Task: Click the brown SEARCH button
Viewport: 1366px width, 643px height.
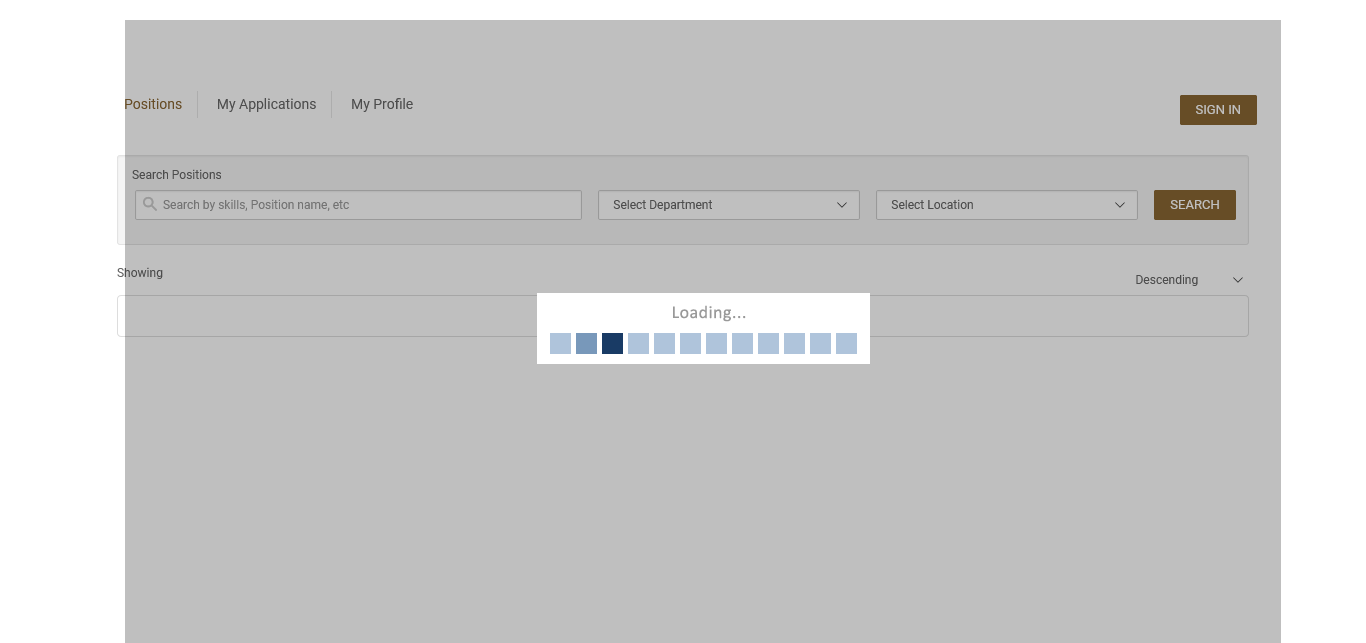Action: click(x=1194, y=205)
